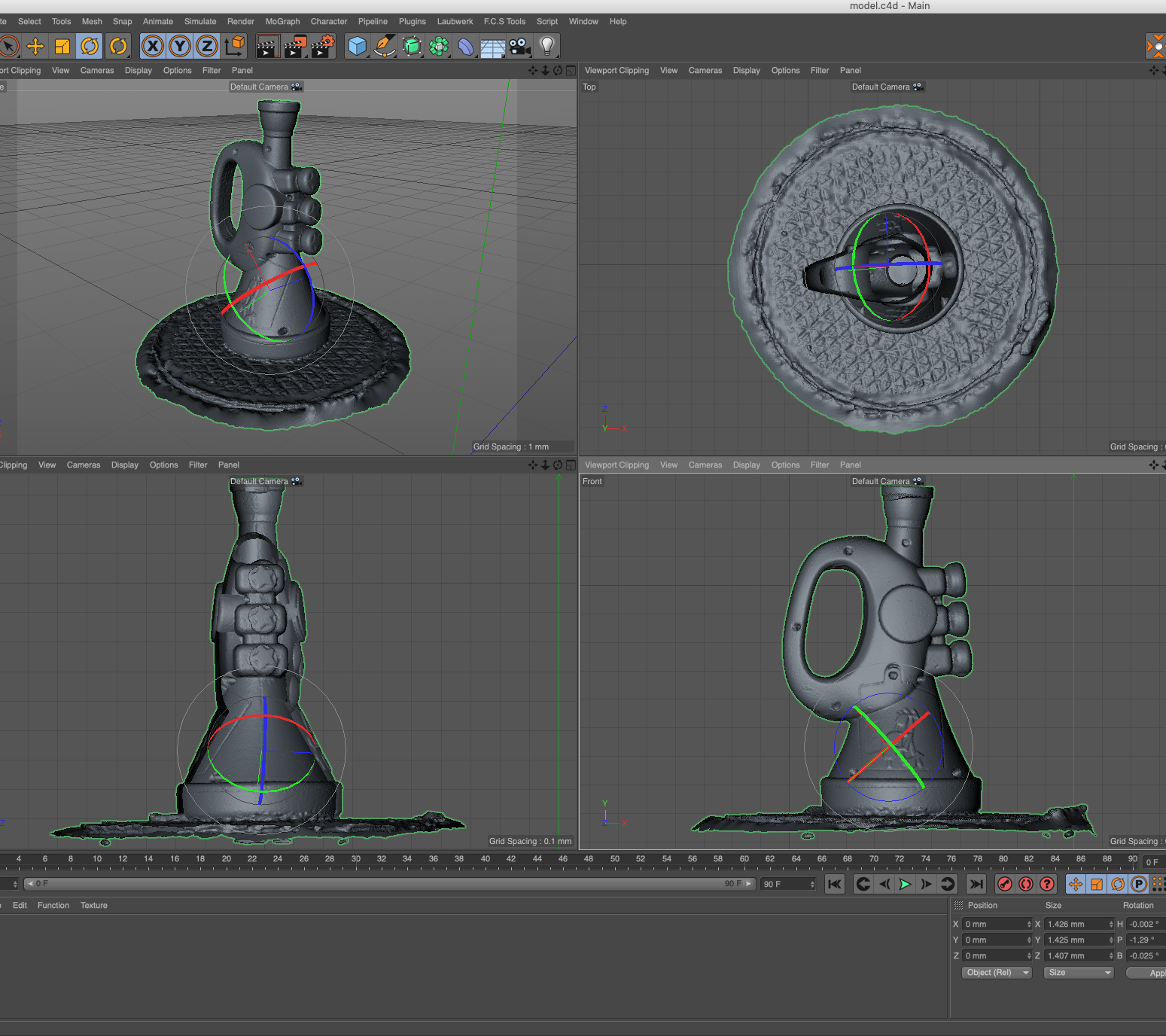Click the X Size input field

[1074, 924]
